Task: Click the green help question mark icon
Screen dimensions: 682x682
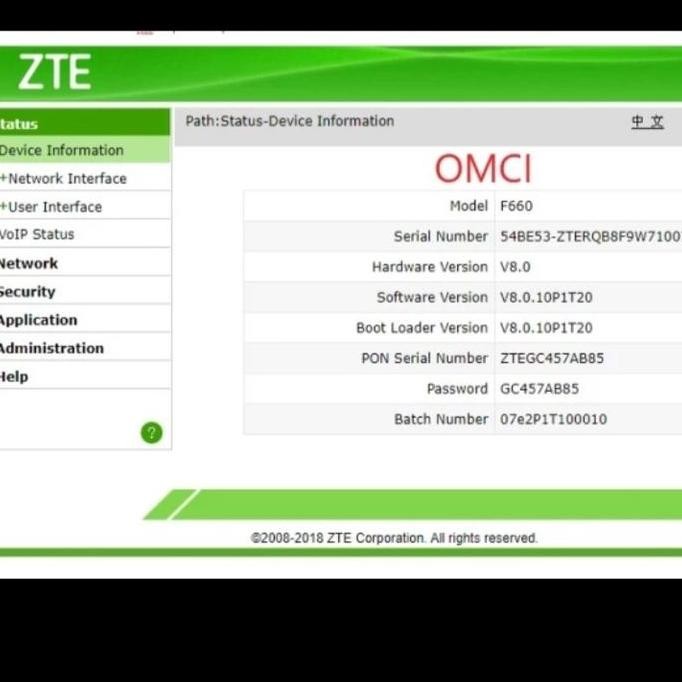Action: click(151, 432)
